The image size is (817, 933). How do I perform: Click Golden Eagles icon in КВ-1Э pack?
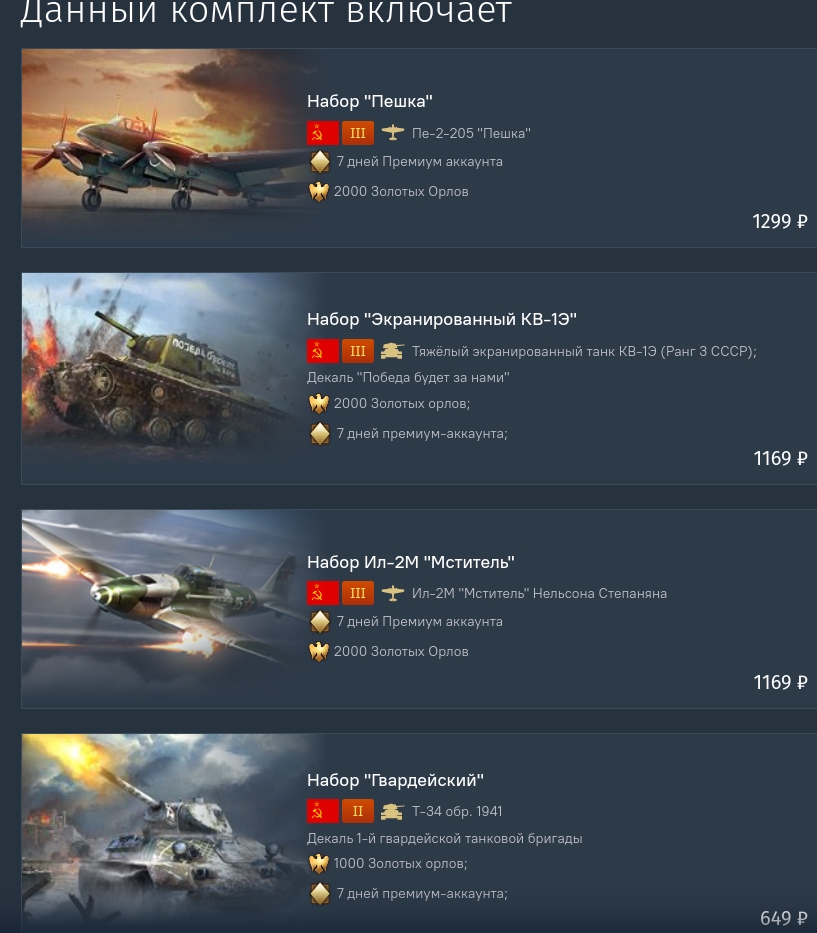(x=319, y=403)
